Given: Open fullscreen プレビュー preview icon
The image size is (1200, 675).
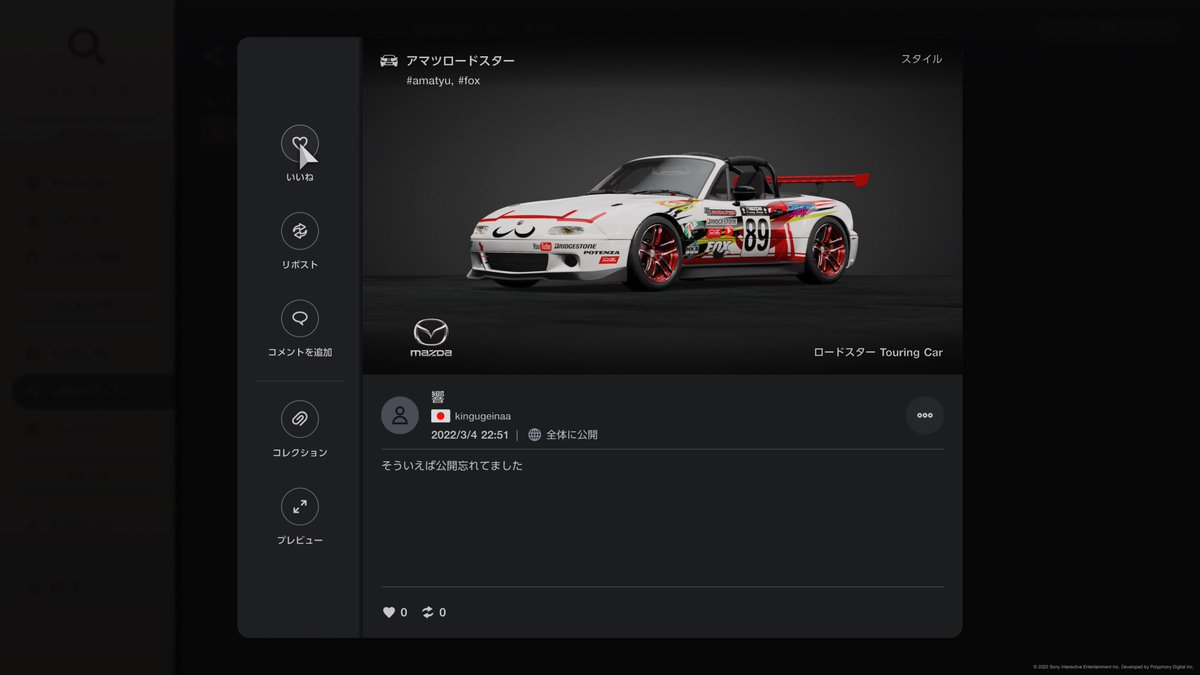Looking at the screenshot, I should point(300,507).
